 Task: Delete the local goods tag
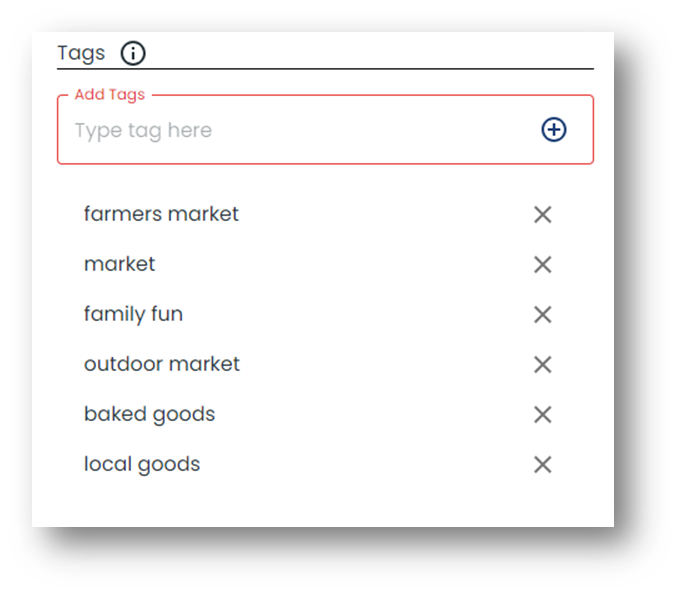tap(543, 465)
